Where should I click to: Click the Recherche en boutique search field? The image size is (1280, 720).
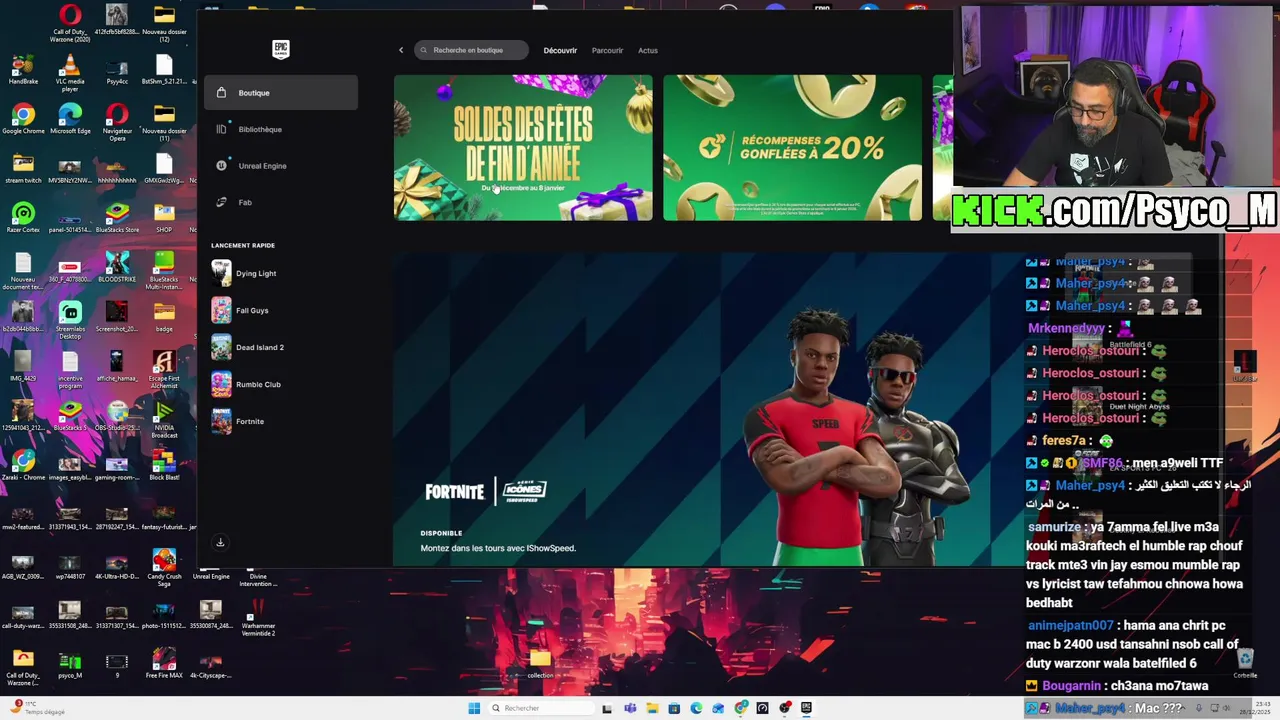[471, 50]
